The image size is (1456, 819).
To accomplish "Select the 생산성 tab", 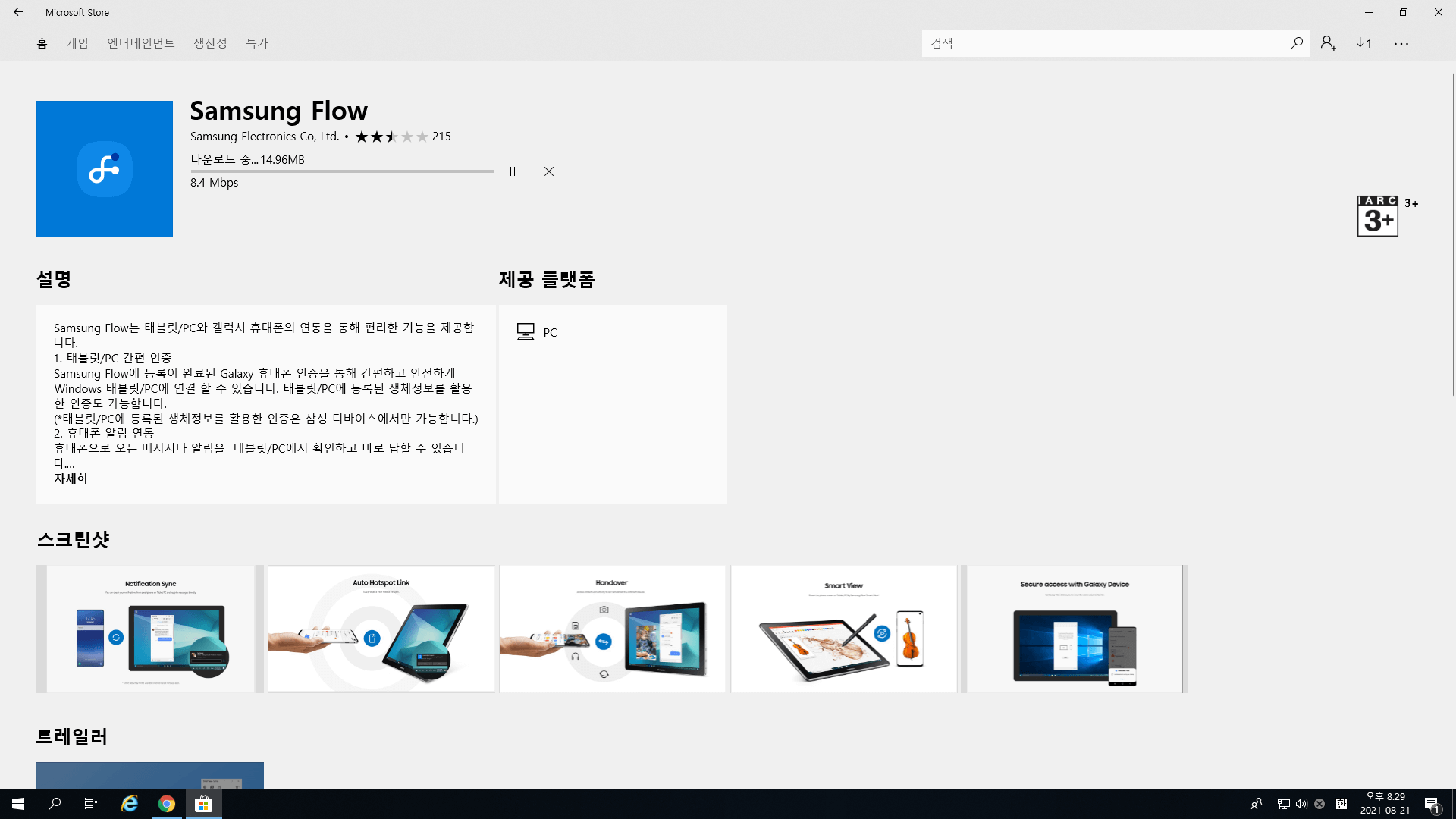I will point(210,43).
